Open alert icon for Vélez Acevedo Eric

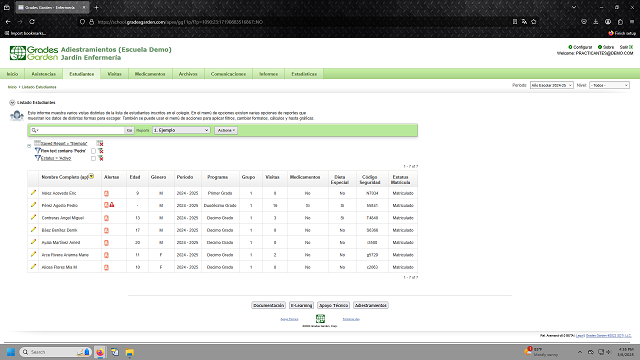coord(106,193)
